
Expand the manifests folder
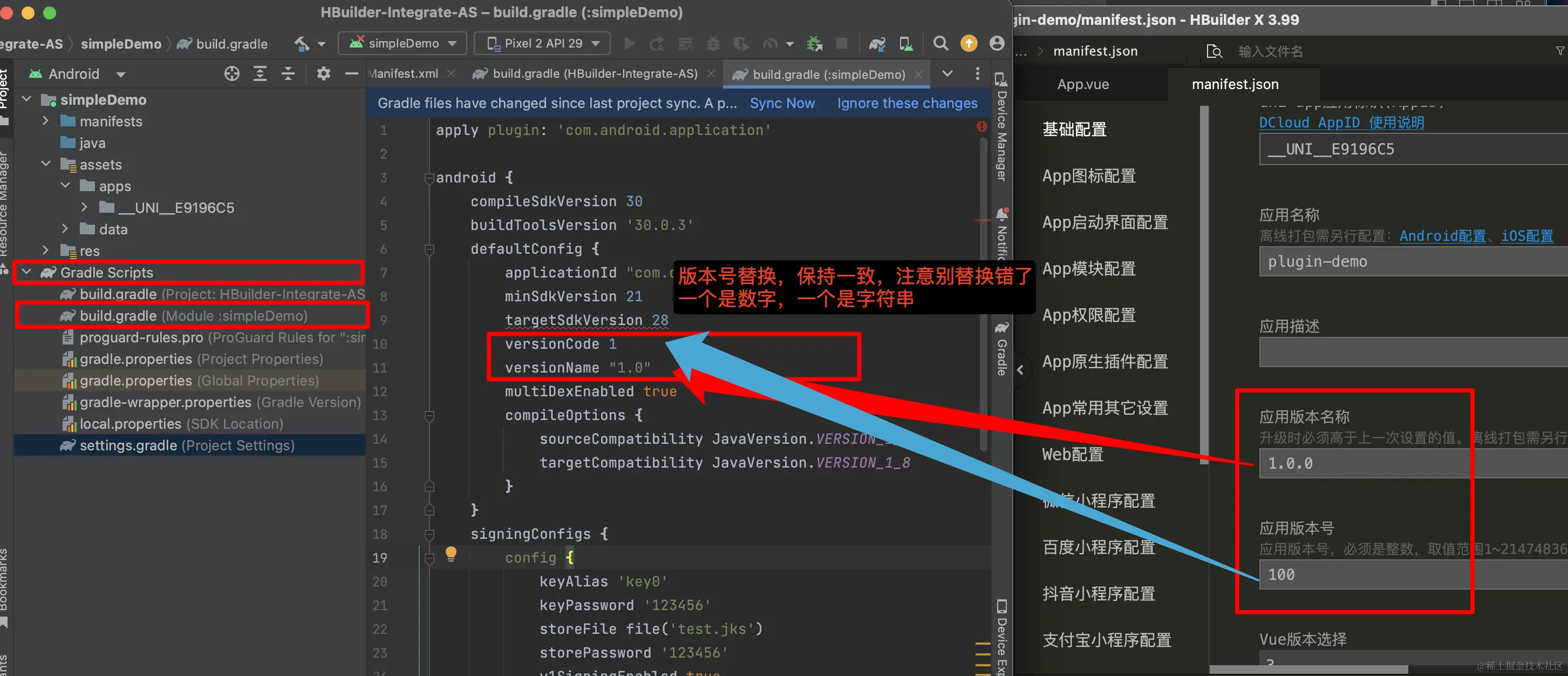click(x=46, y=120)
